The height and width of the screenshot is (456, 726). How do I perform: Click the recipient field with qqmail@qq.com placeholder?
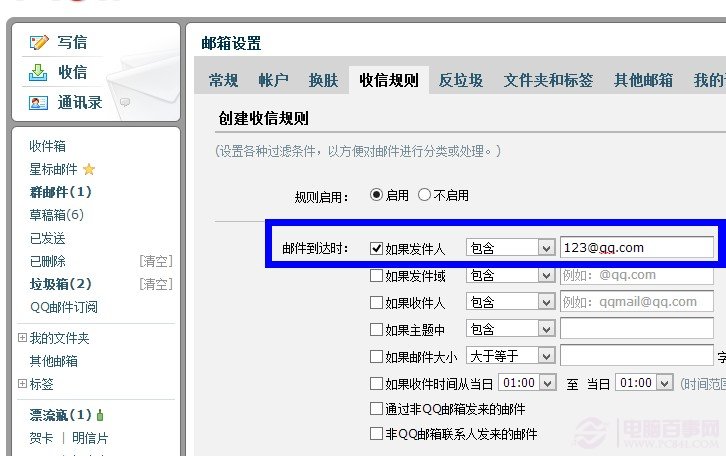tap(637, 302)
